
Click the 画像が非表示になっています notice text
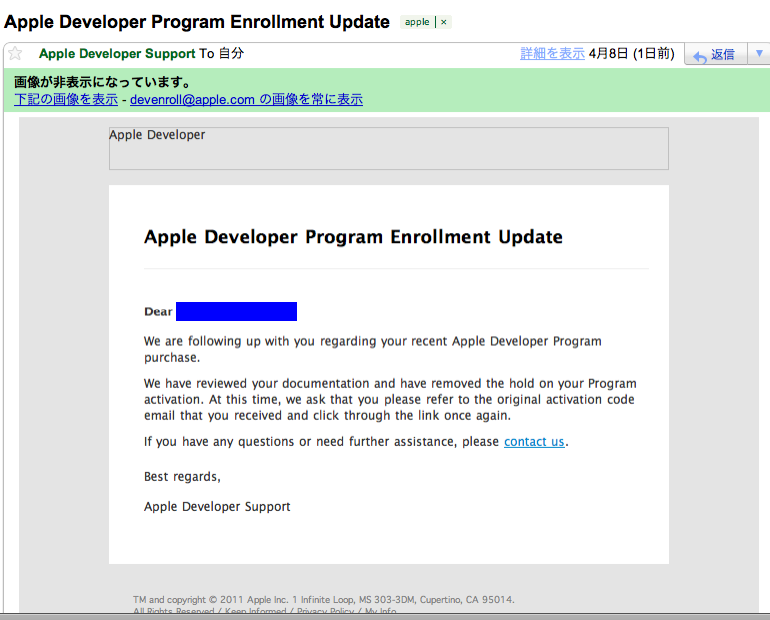click(102, 82)
